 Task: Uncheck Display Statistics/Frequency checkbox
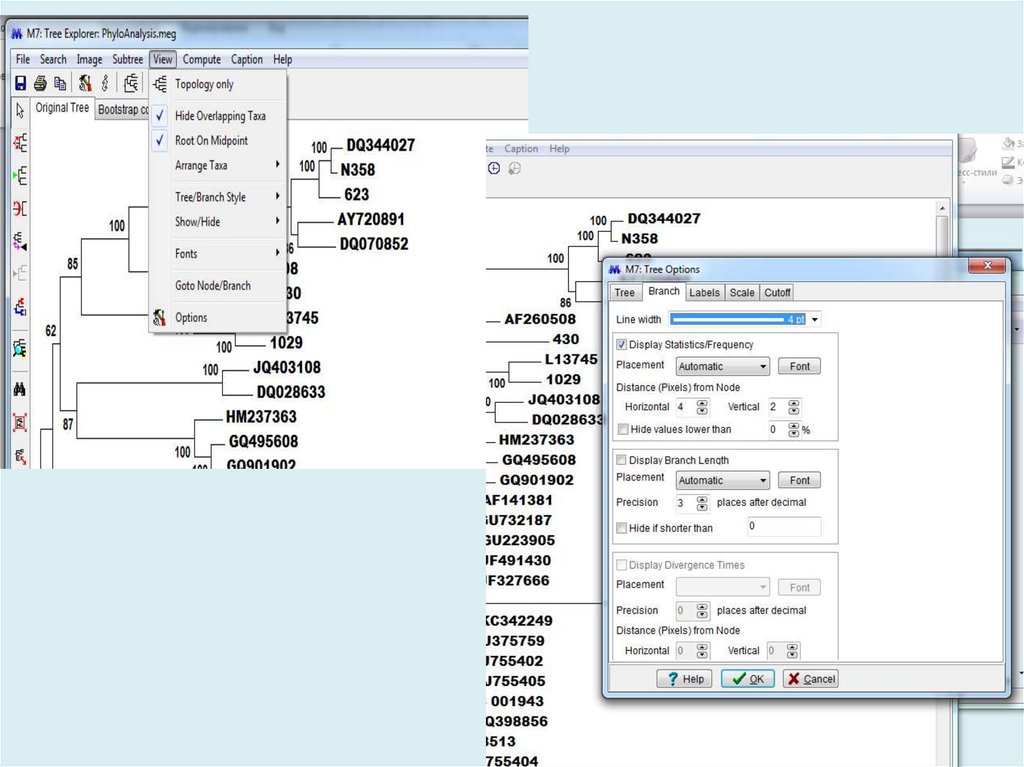pos(622,345)
